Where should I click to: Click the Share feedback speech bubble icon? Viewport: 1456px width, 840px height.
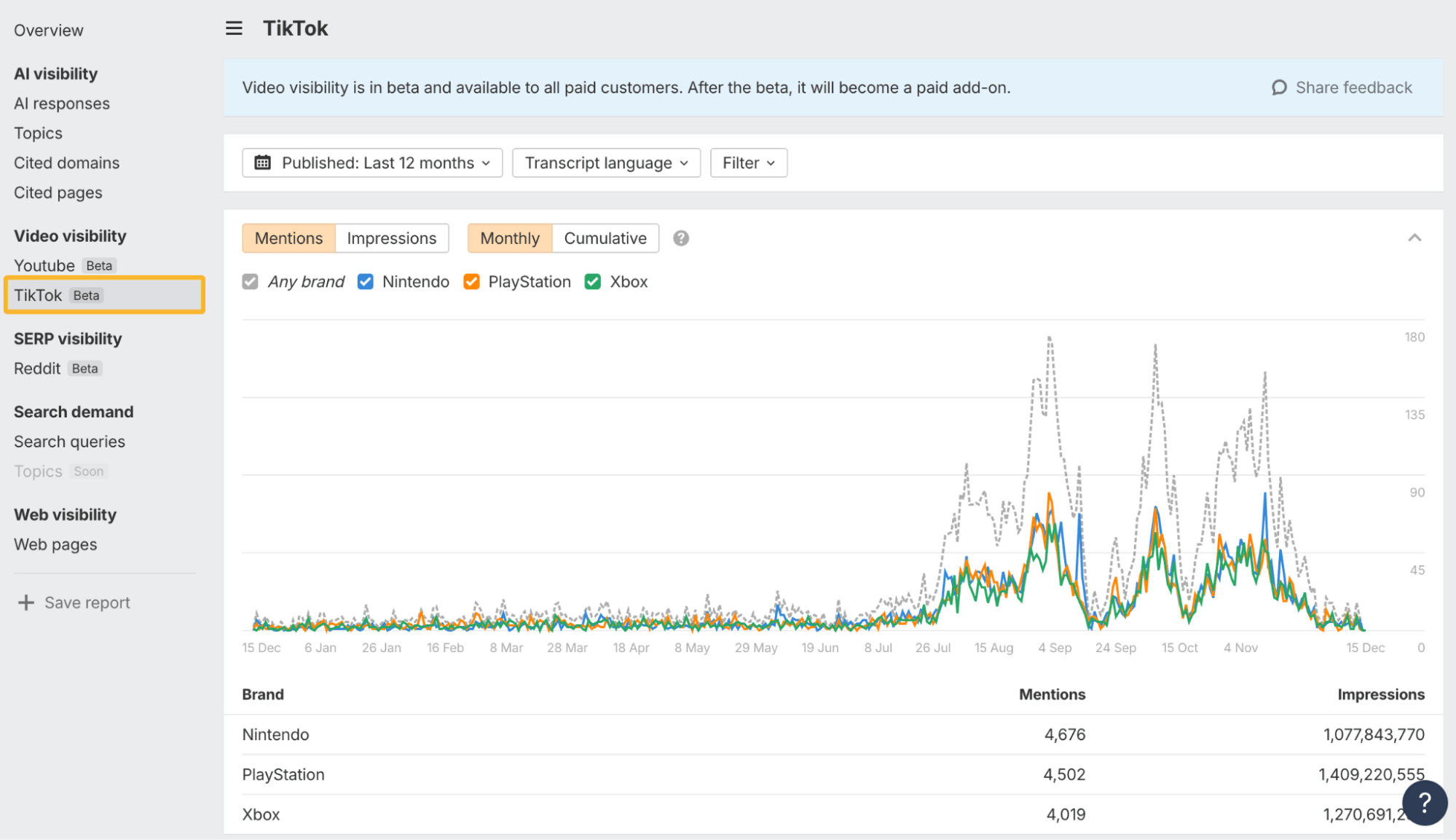pyautogui.click(x=1279, y=87)
